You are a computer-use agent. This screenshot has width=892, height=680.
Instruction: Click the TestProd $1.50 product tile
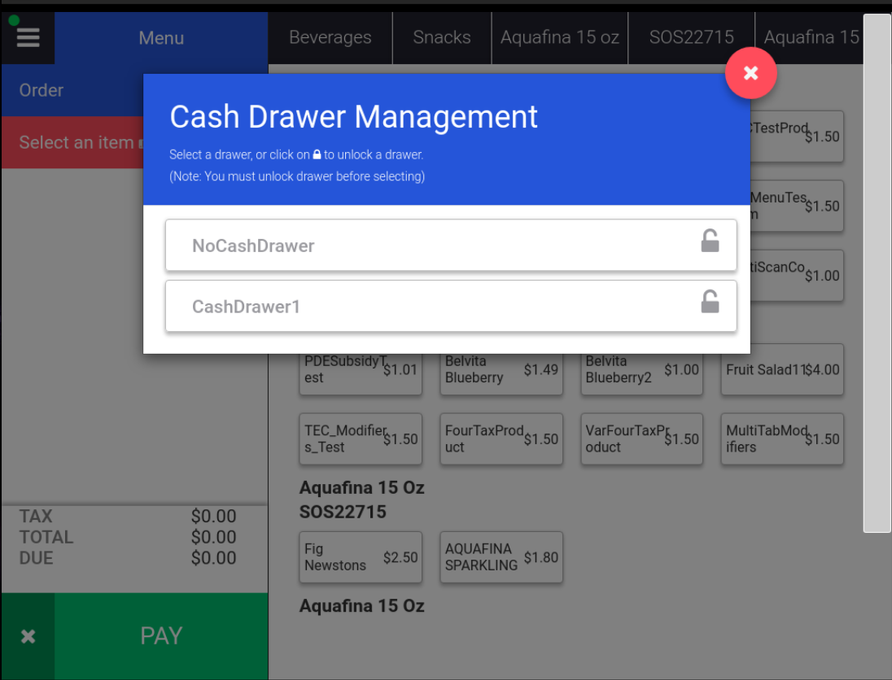point(797,136)
